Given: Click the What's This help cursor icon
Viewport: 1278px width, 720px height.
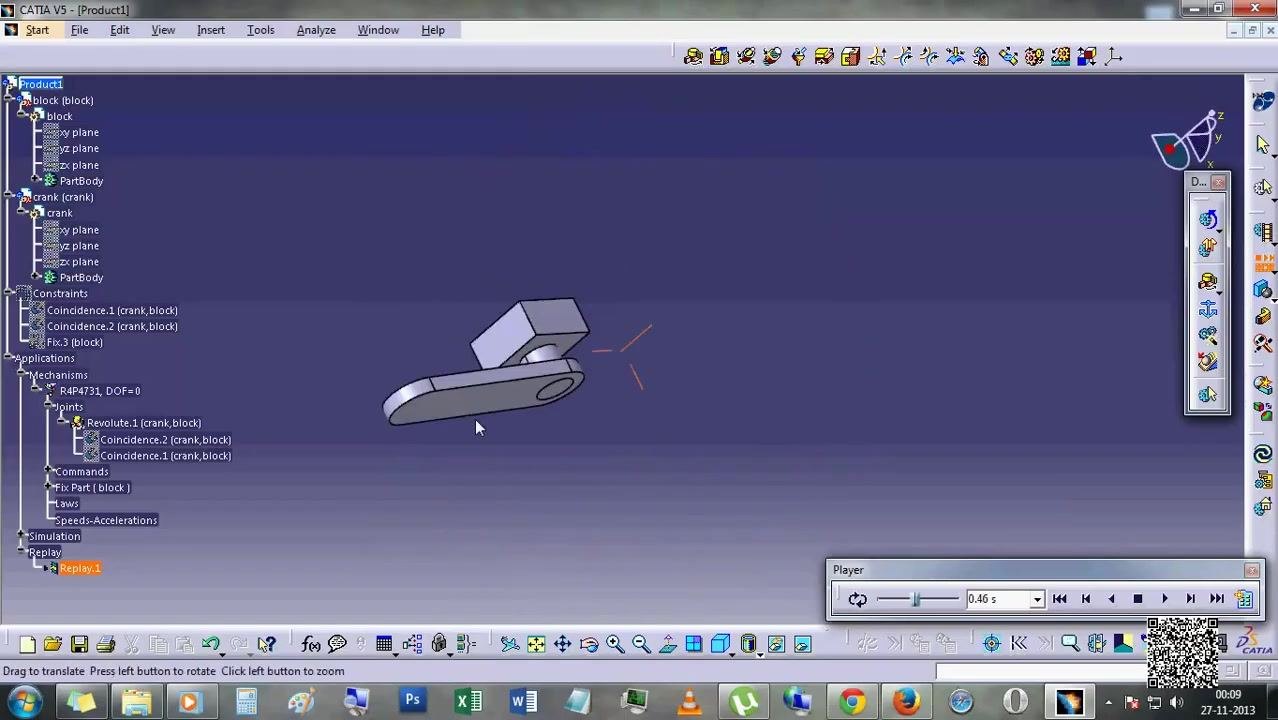Looking at the screenshot, I should pyautogui.click(x=266, y=645).
